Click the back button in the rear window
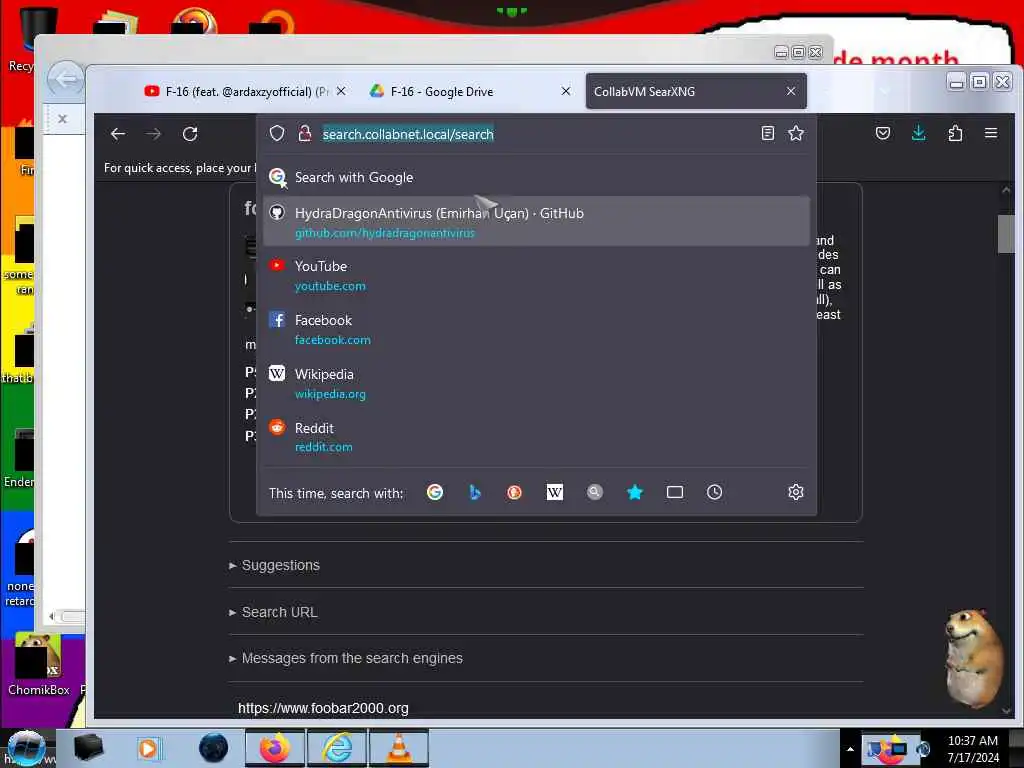This screenshot has width=1024, height=768. pos(65,80)
